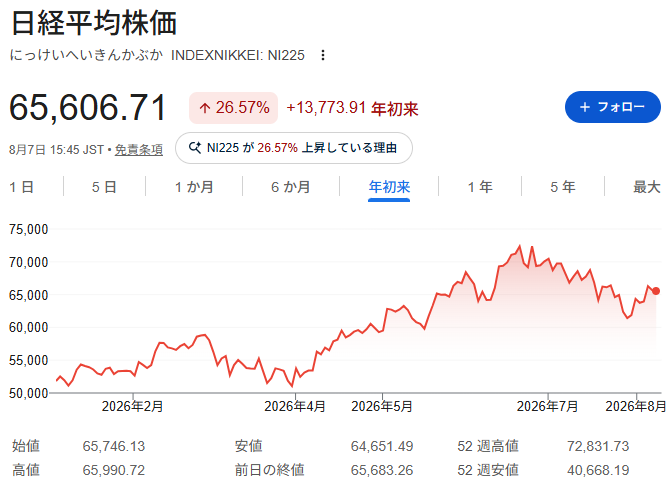Switch to 1か月 chart range

(x=194, y=187)
